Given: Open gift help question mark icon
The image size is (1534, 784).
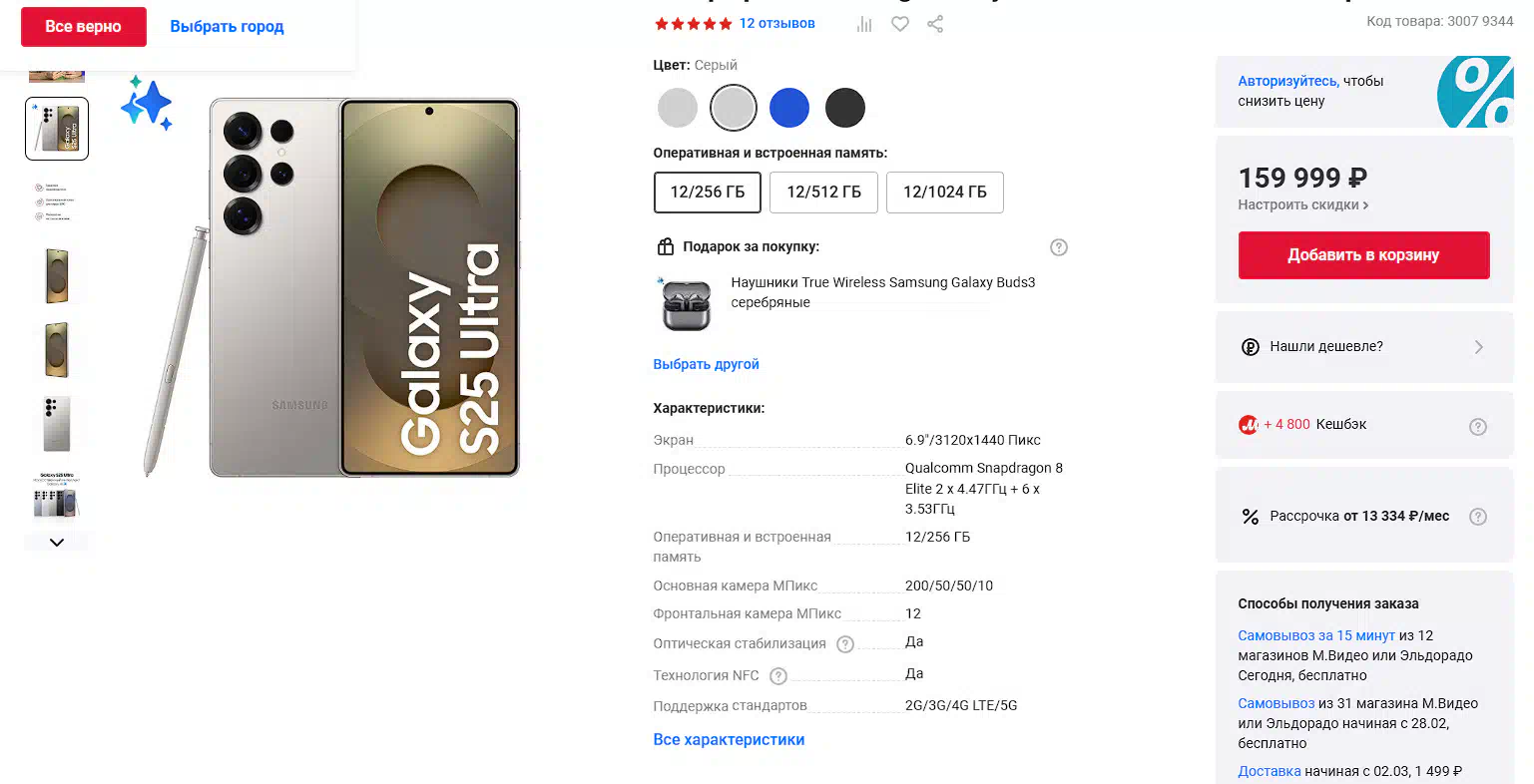Looking at the screenshot, I should pyautogui.click(x=1059, y=247).
